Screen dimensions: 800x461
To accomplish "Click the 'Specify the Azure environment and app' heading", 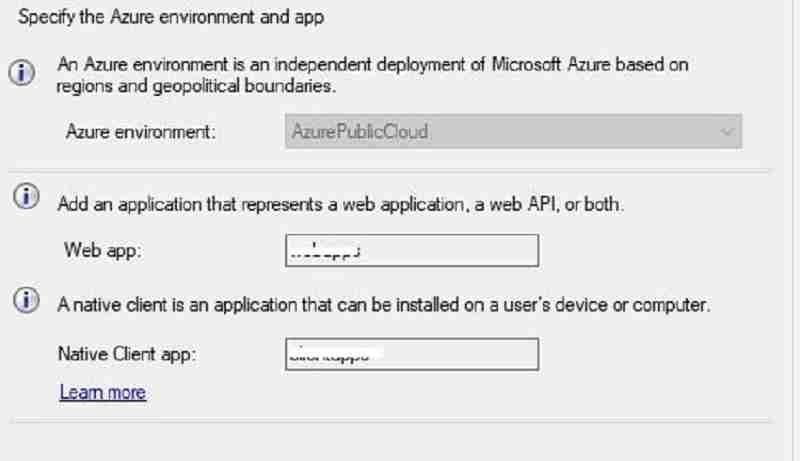I will tap(171, 17).
